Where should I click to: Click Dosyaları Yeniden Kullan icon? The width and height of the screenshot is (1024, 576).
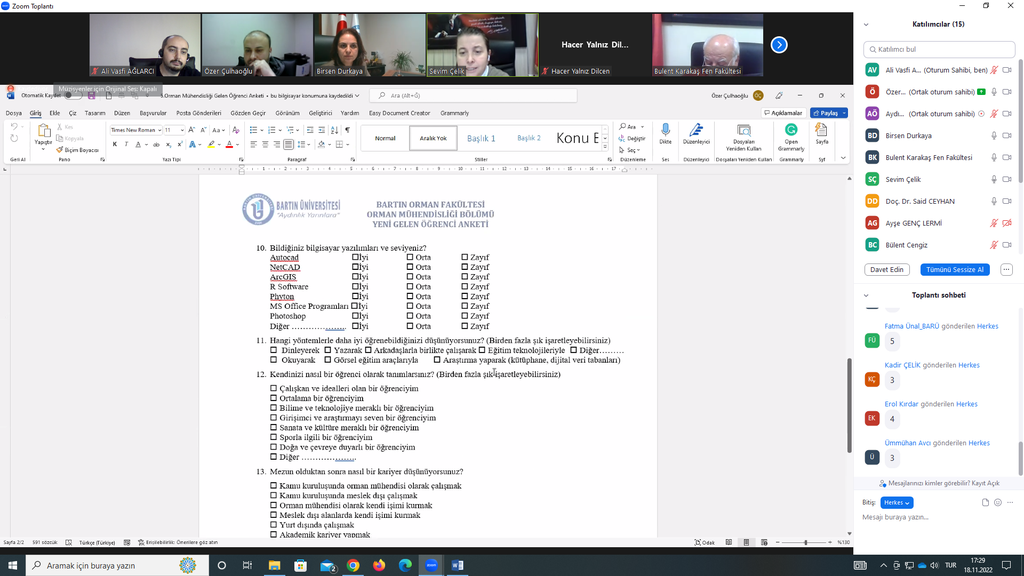tap(744, 131)
